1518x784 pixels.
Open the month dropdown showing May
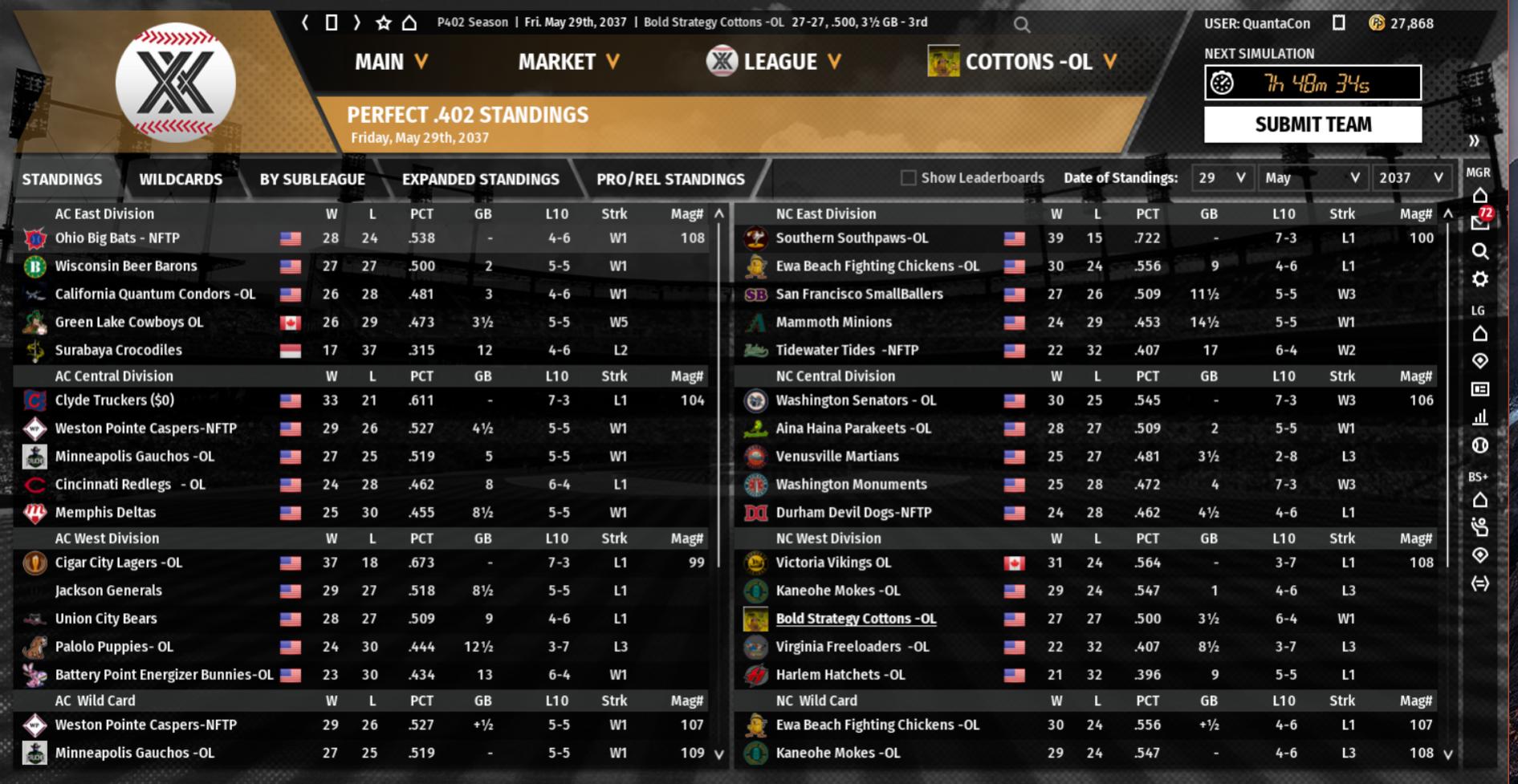point(1312,178)
